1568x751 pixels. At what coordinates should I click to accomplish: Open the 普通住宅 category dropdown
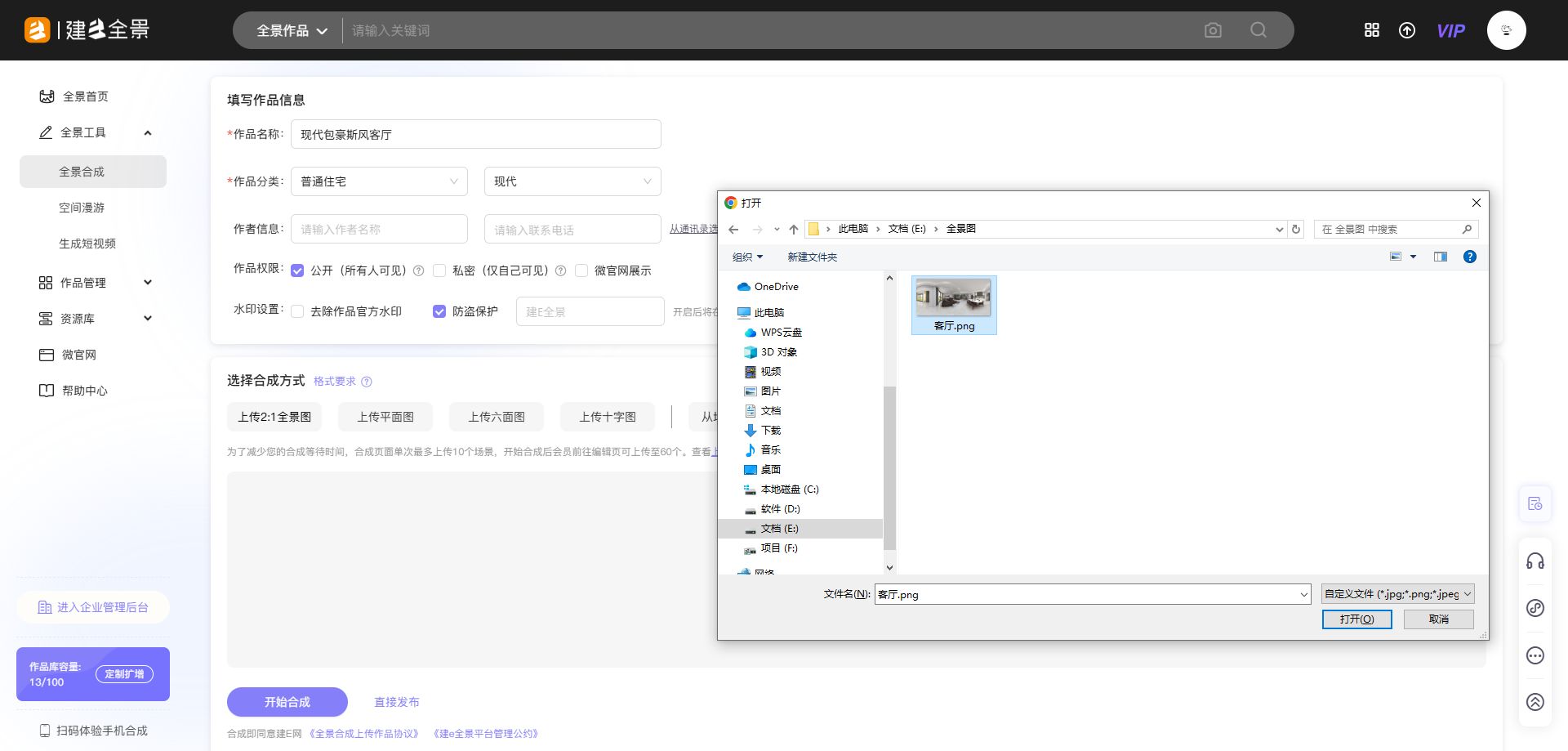click(379, 181)
